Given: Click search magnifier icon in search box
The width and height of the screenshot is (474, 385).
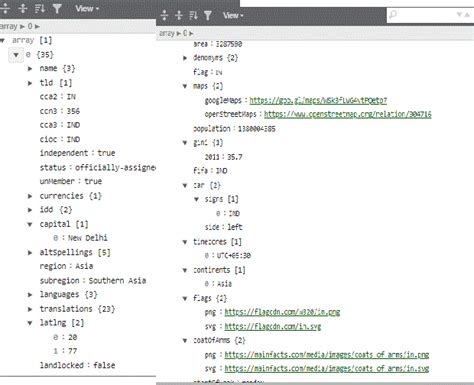Looking at the screenshot, I should click(x=393, y=15).
